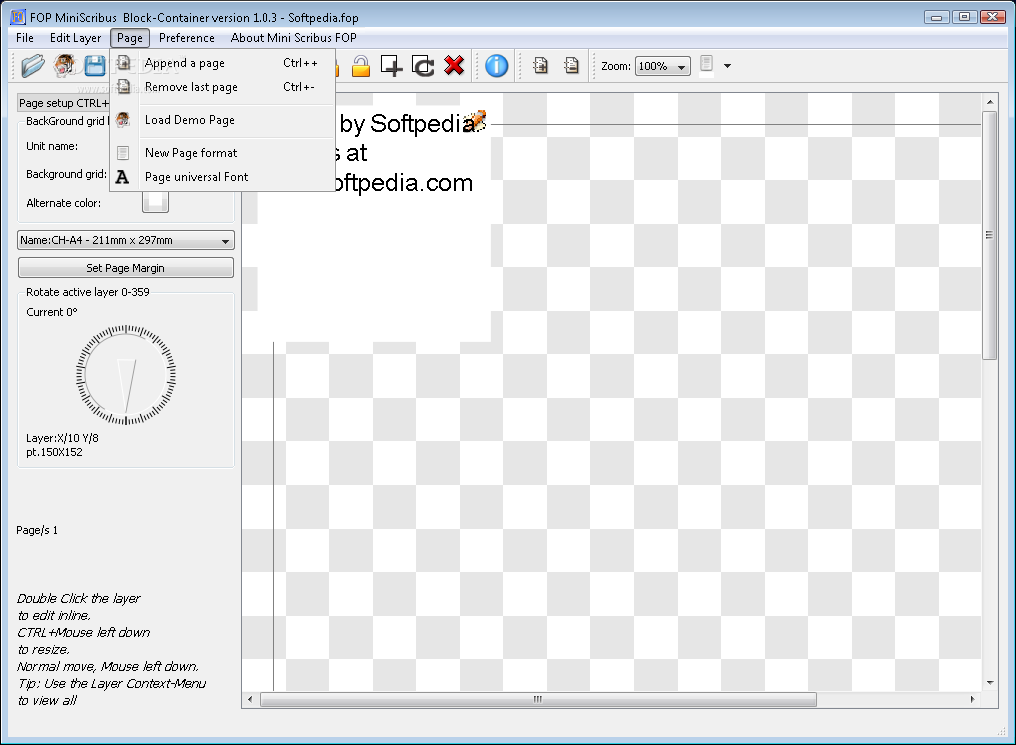Click the scroll-down arrow of the canvas
The height and width of the screenshot is (745, 1016).
pos(989,682)
